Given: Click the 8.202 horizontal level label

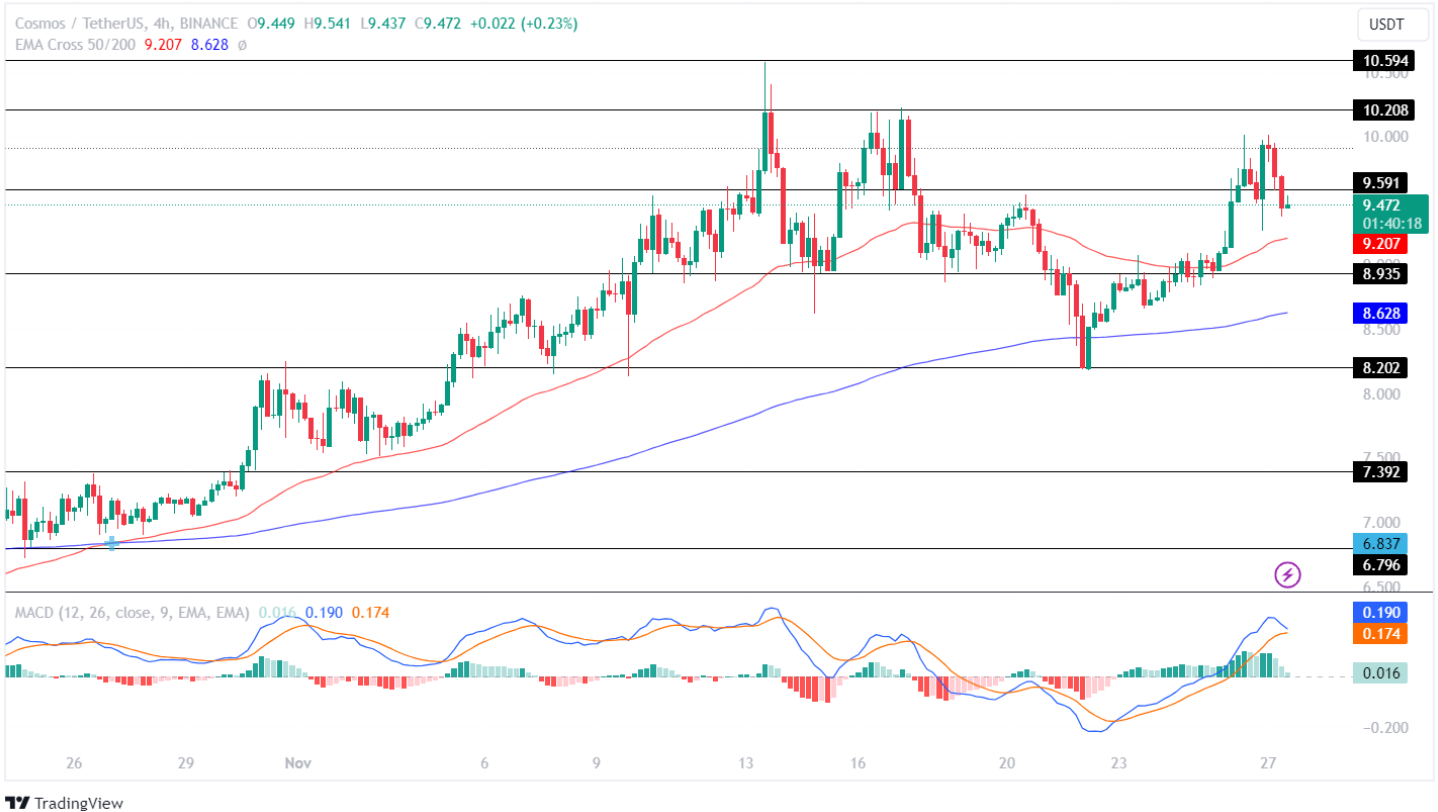Looking at the screenshot, I should click(1381, 368).
